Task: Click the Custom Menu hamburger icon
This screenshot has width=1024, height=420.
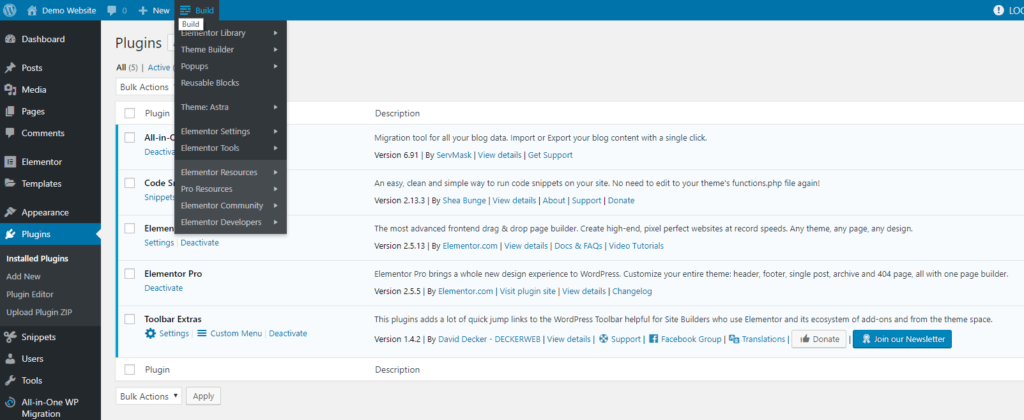Action: [x=202, y=333]
